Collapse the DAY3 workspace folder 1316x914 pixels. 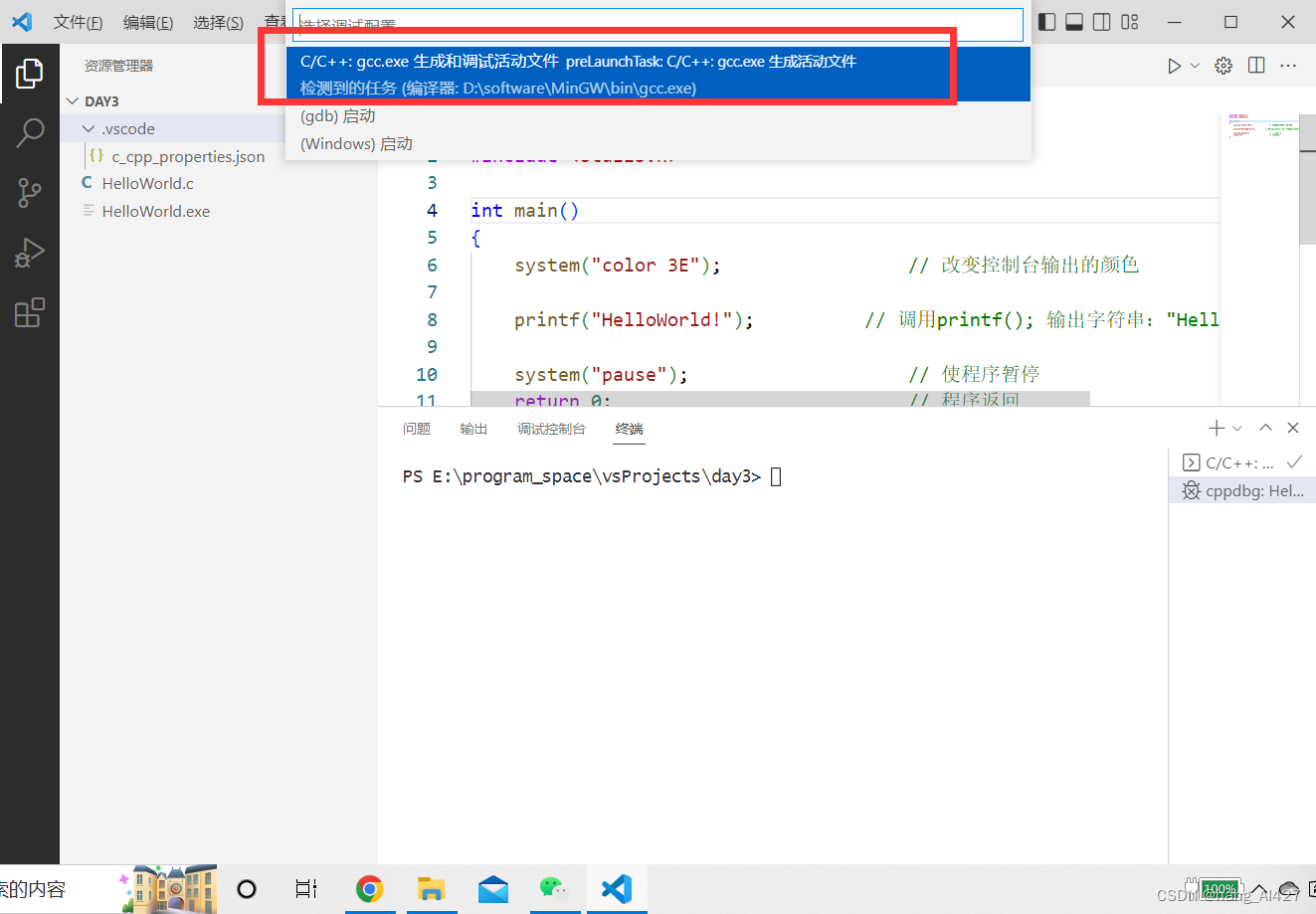72,101
